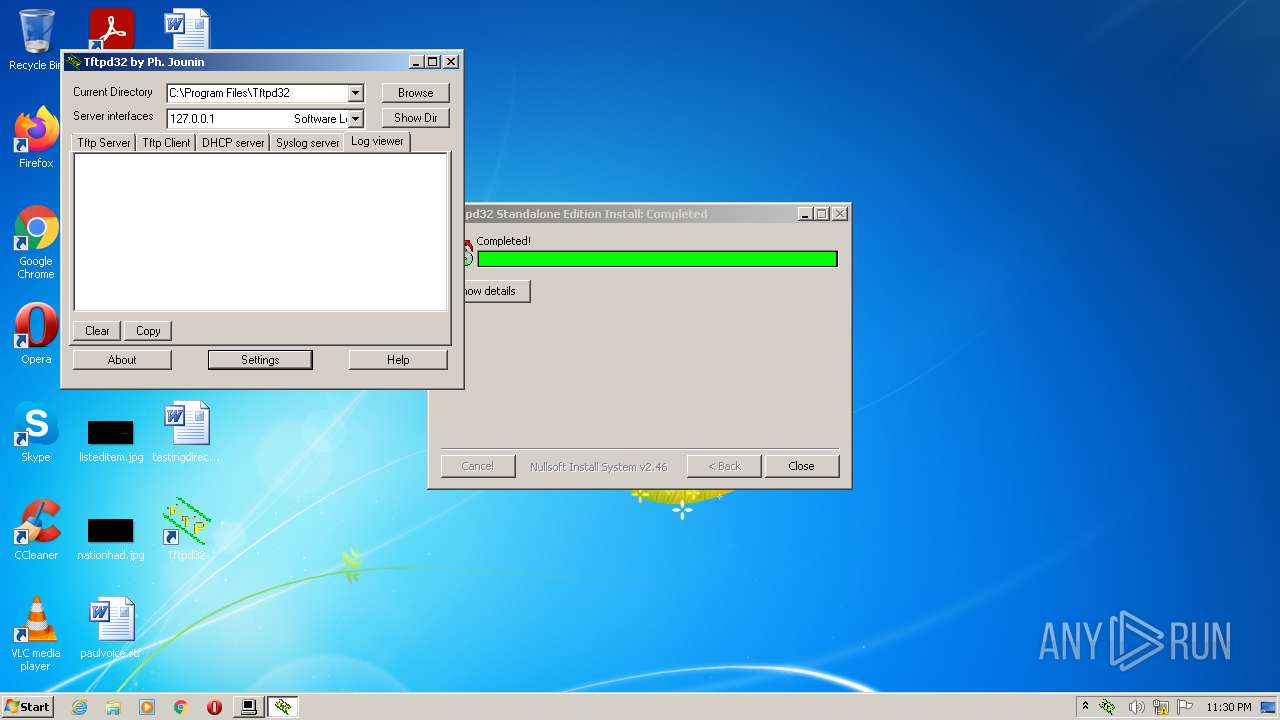Image resolution: width=1280 pixels, height=720 pixels.
Task: Clear the log viewer contents
Action: click(97, 331)
